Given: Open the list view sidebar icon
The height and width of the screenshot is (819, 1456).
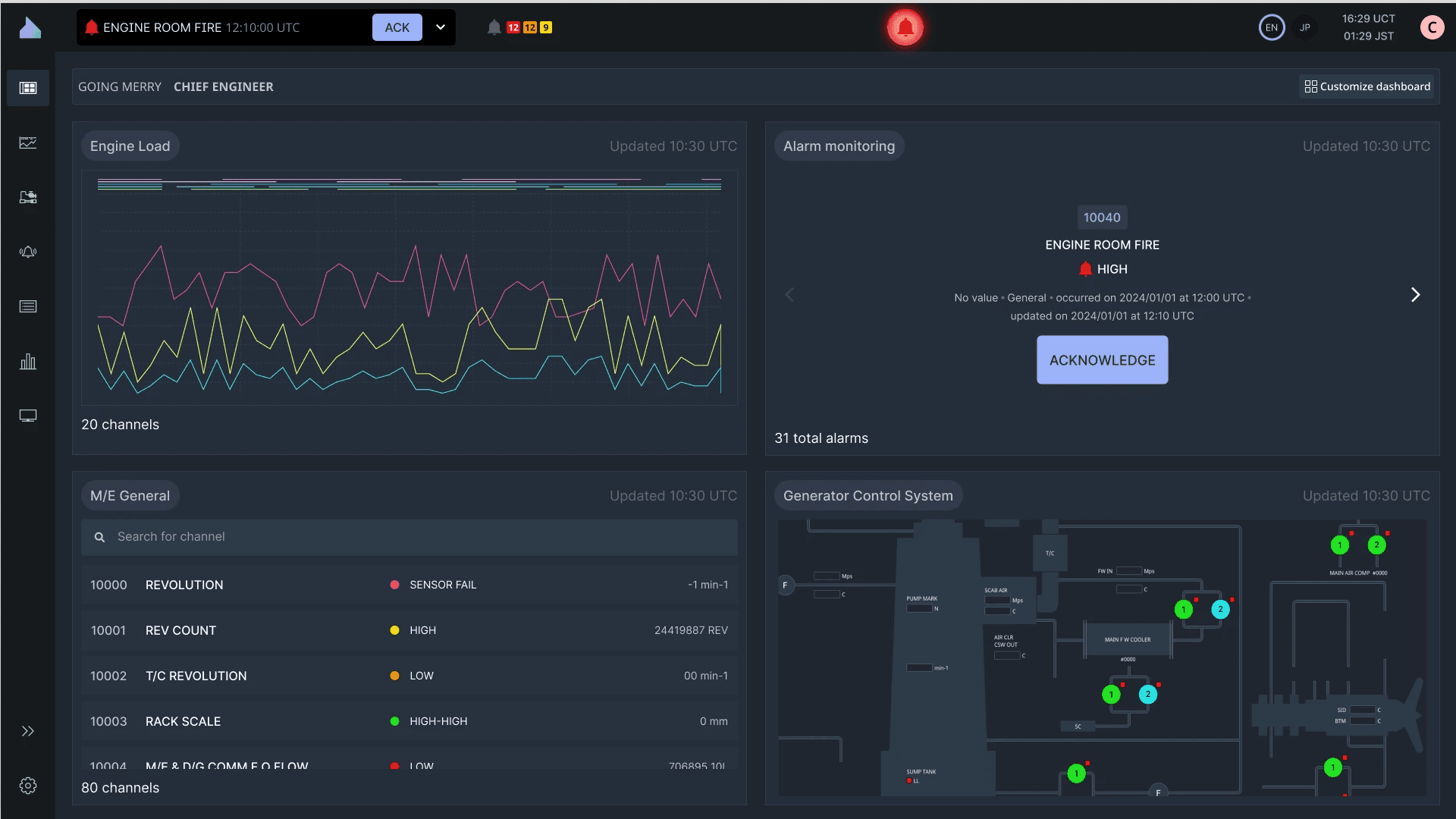Looking at the screenshot, I should pyautogui.click(x=28, y=306).
